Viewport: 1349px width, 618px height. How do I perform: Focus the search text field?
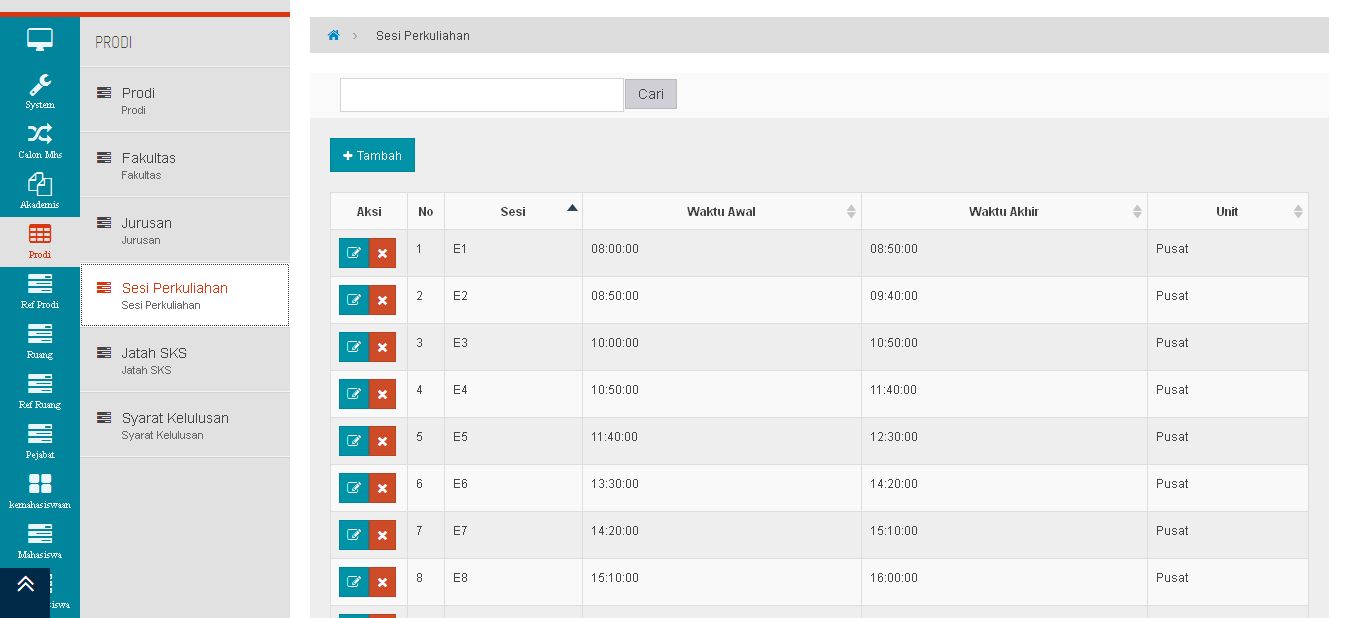tap(481, 95)
